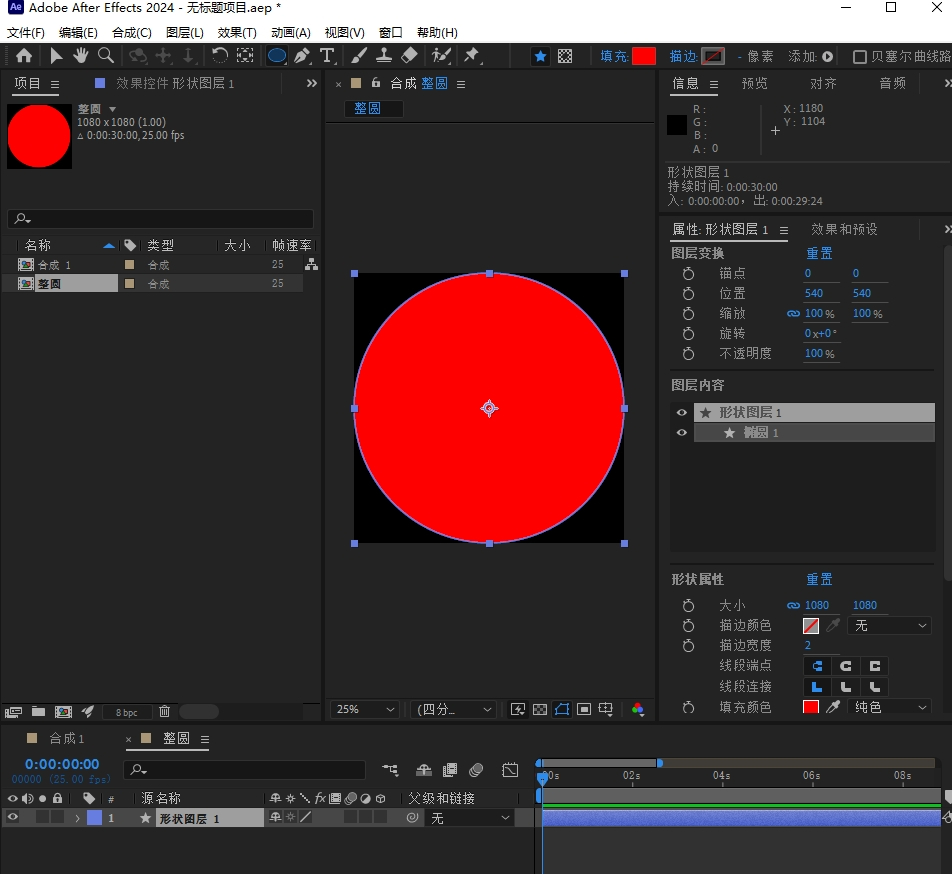Open the 添加 shape add menu arrow
Viewport: 952px width, 874px height.
828,56
